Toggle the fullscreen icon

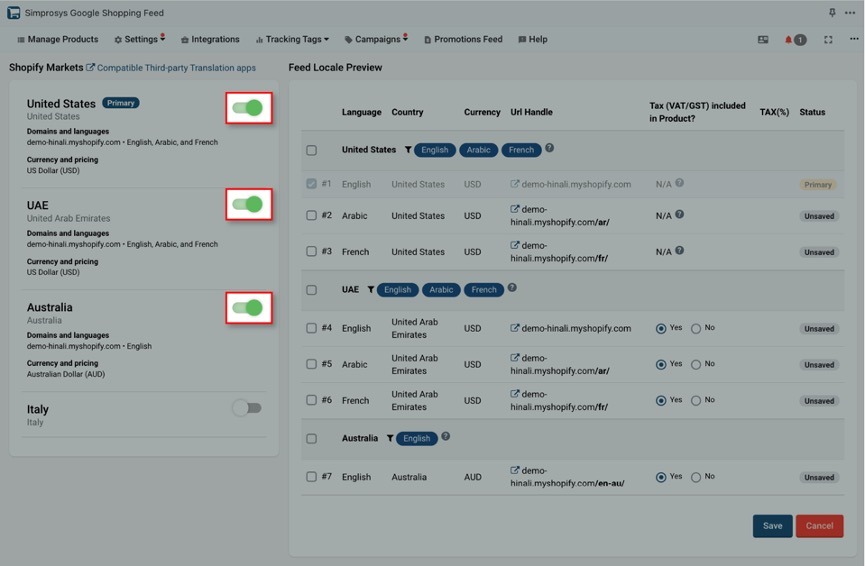(x=828, y=40)
